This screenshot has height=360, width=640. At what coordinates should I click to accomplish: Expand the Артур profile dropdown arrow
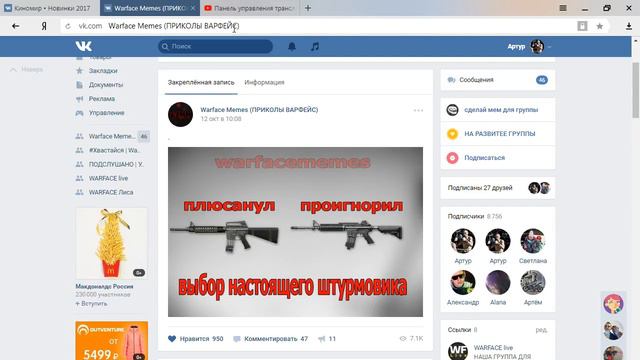[x=549, y=47]
